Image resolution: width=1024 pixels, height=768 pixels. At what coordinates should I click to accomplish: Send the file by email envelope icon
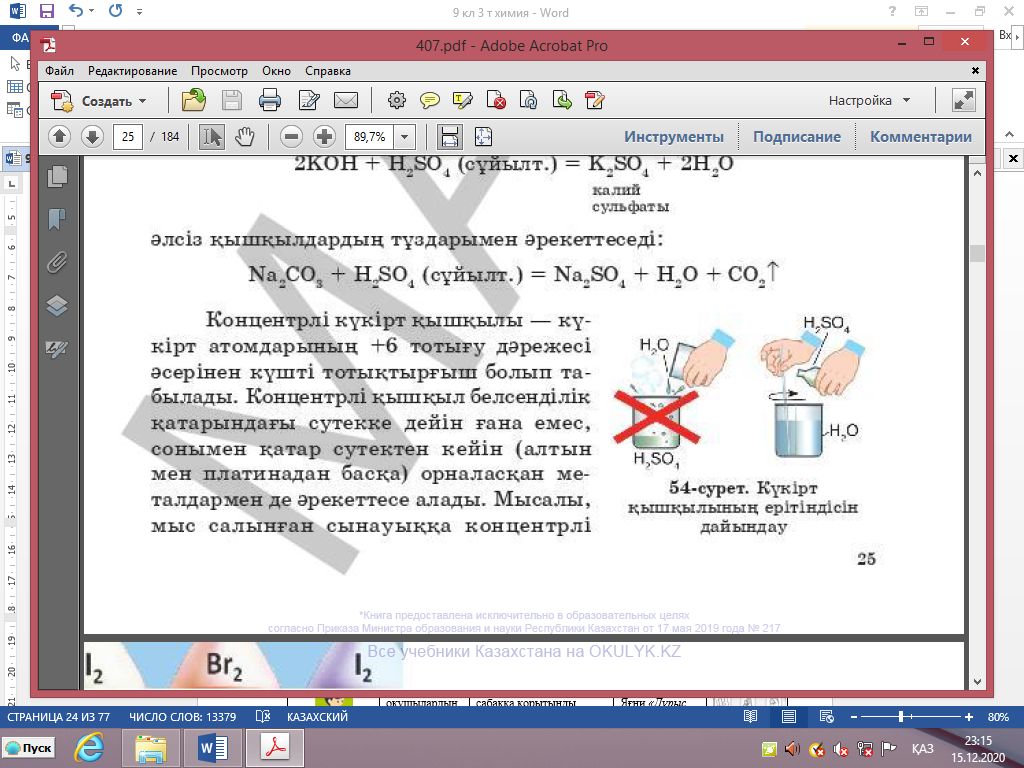tap(345, 101)
